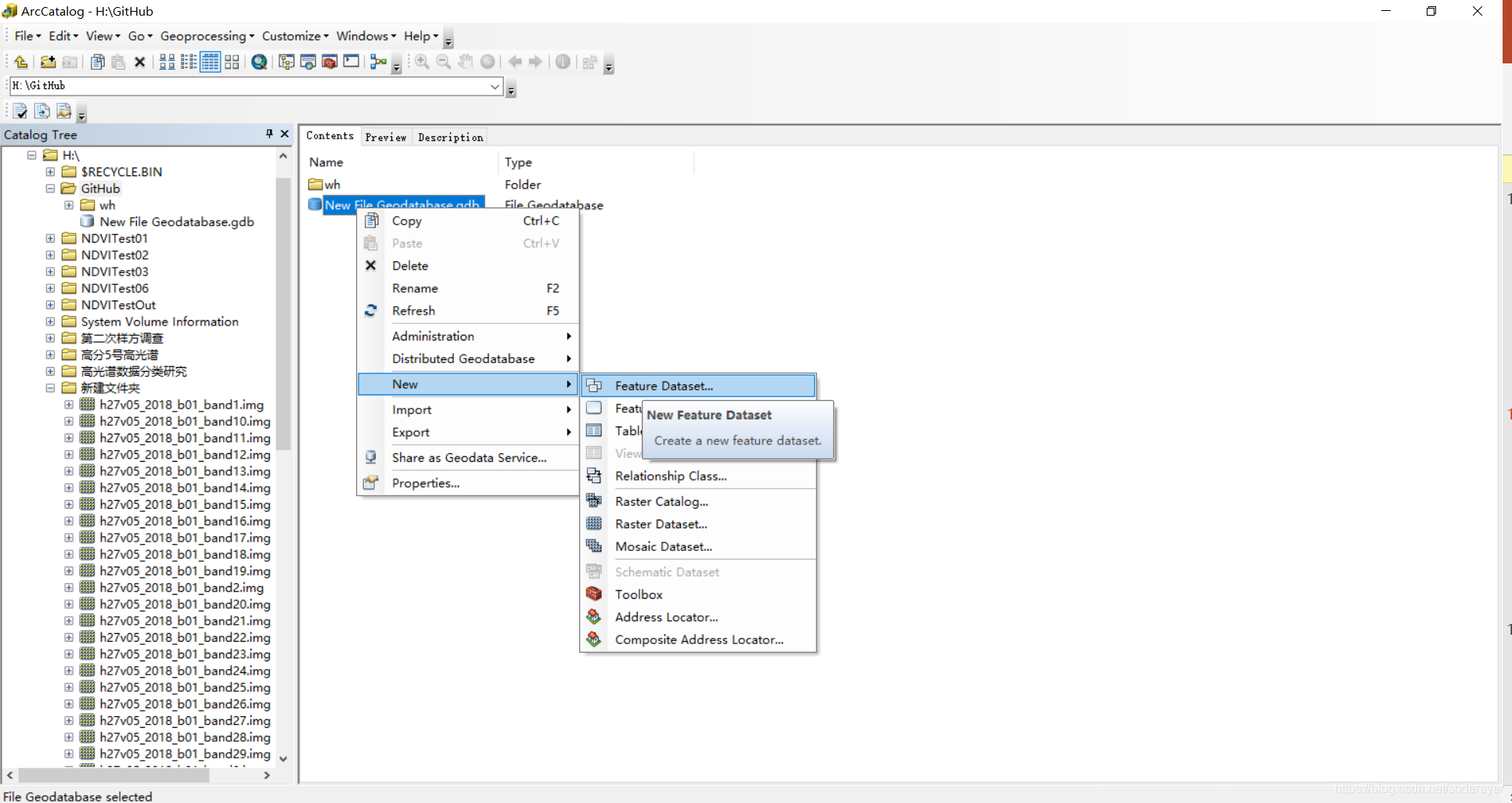Expand the wh folder tree node
Image resolution: width=1512 pixels, height=803 pixels.
click(69, 205)
